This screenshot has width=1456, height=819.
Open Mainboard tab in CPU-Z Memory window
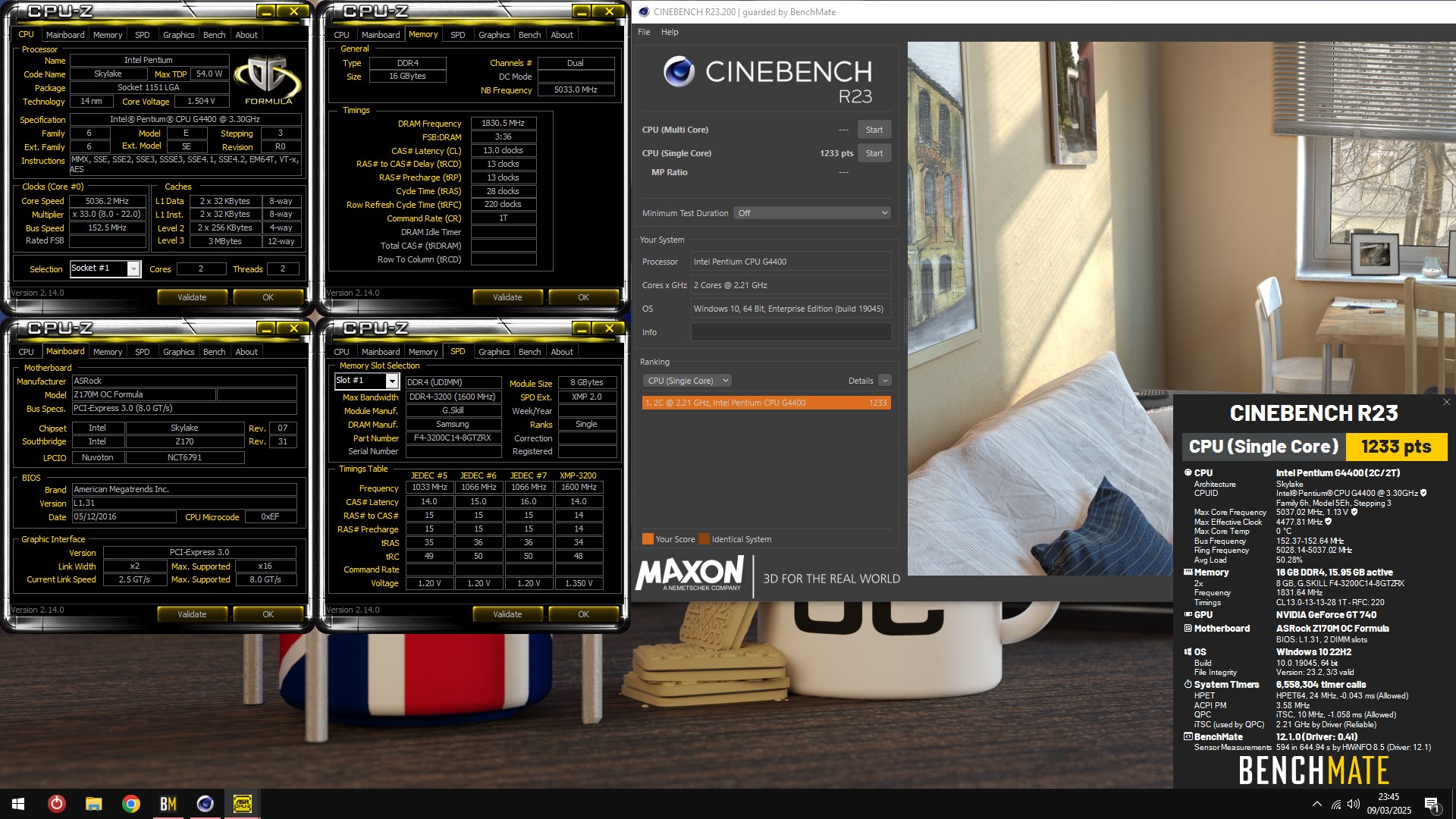point(381,35)
